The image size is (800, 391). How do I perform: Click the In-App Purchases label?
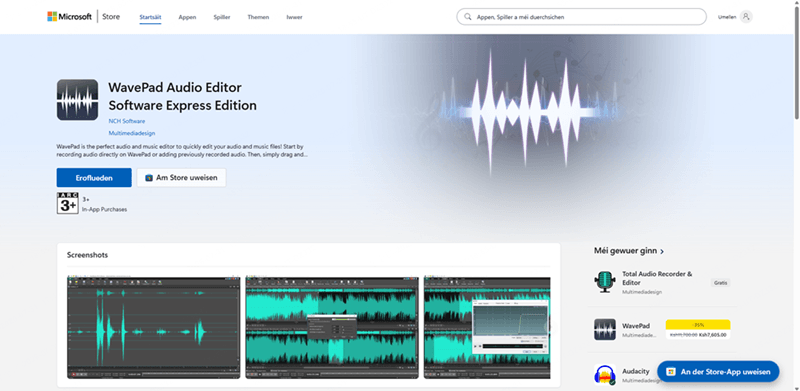click(105, 209)
